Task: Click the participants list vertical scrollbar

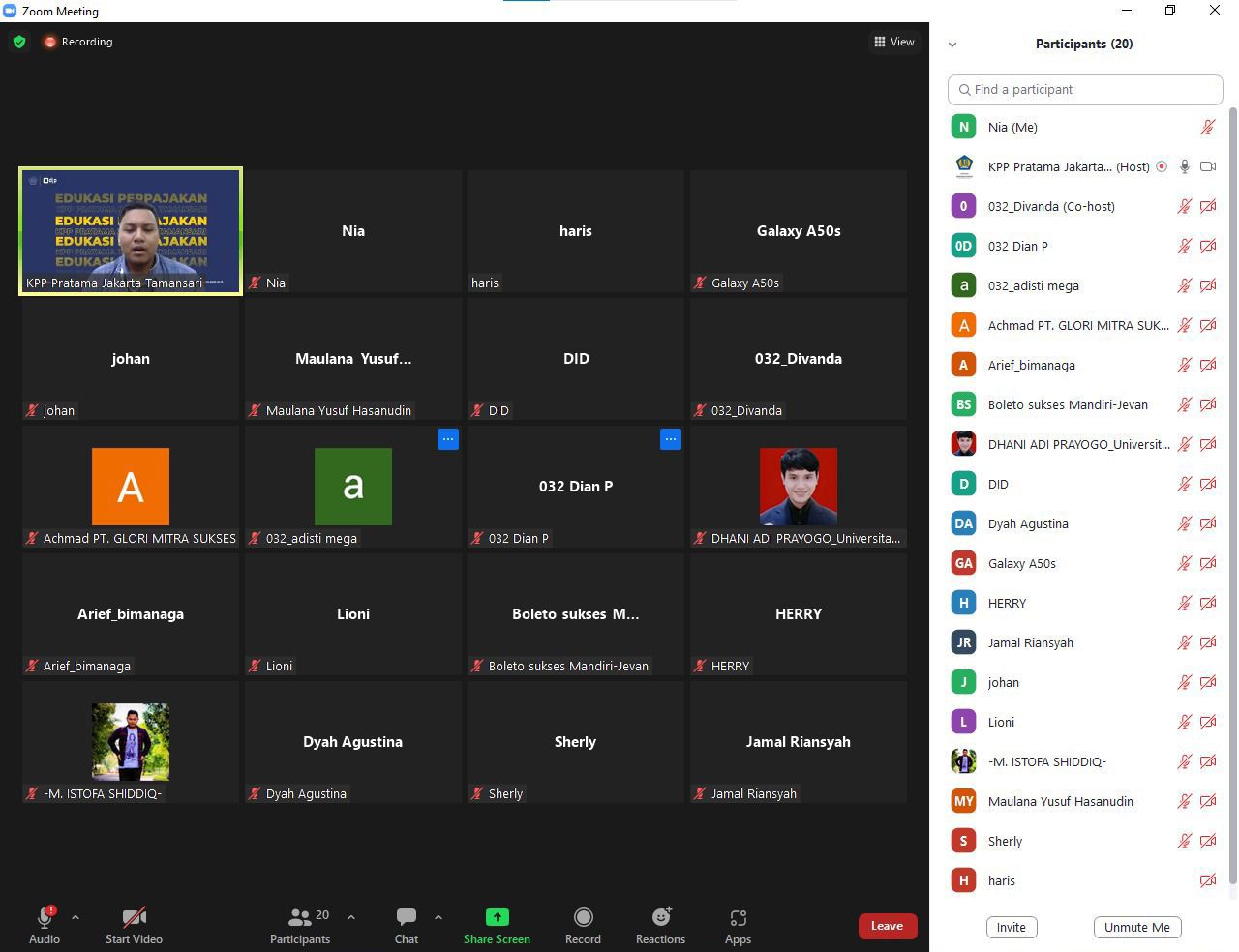Action: 1232,484
